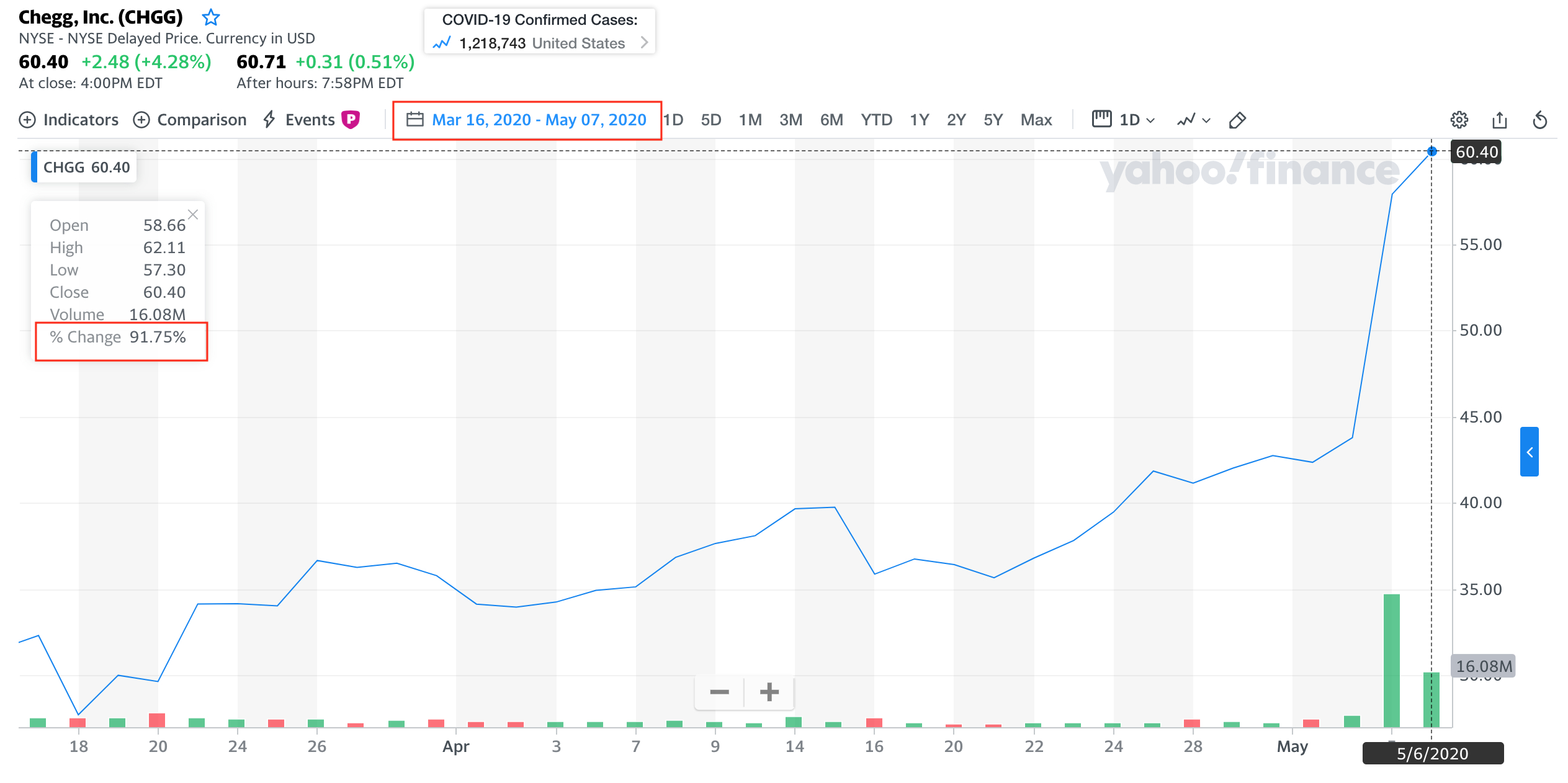This screenshot has width=1568, height=783.
Task: Select the 1Y time range
Action: point(920,120)
